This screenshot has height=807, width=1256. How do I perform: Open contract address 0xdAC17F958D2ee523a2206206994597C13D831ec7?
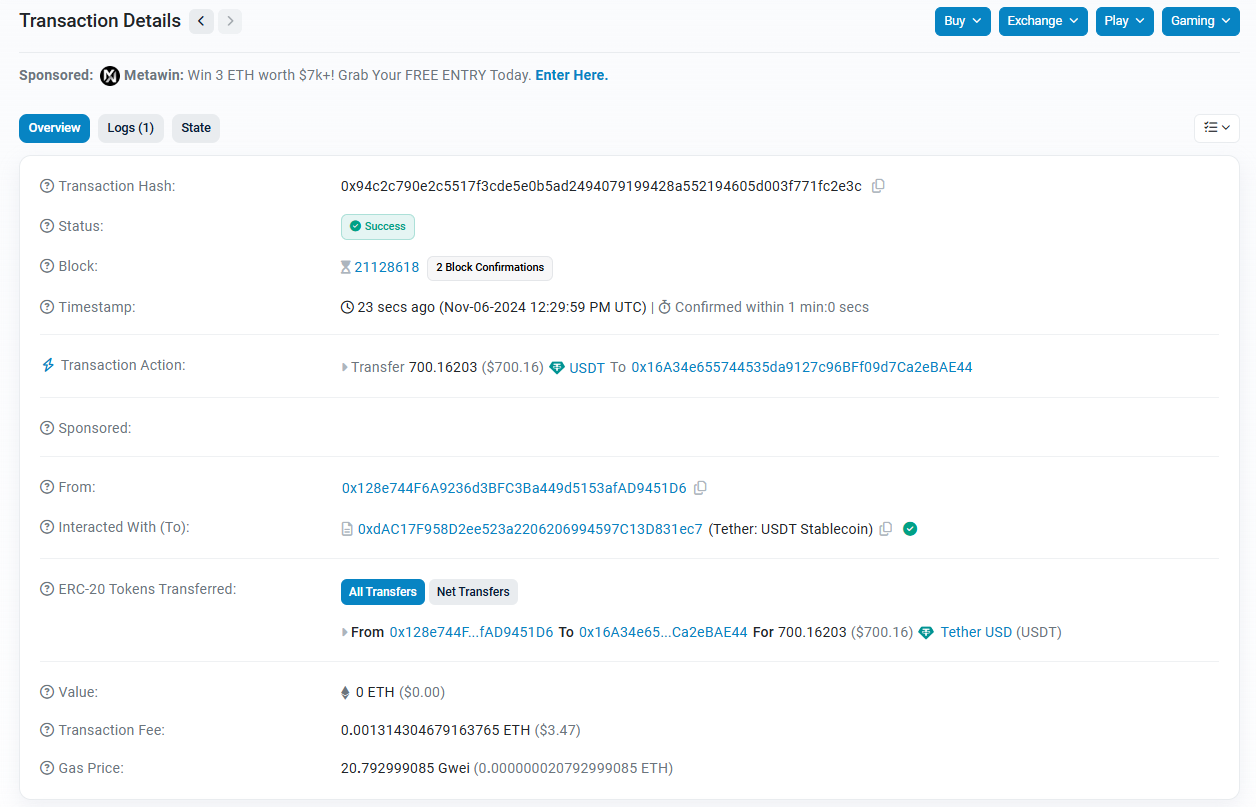(x=530, y=529)
